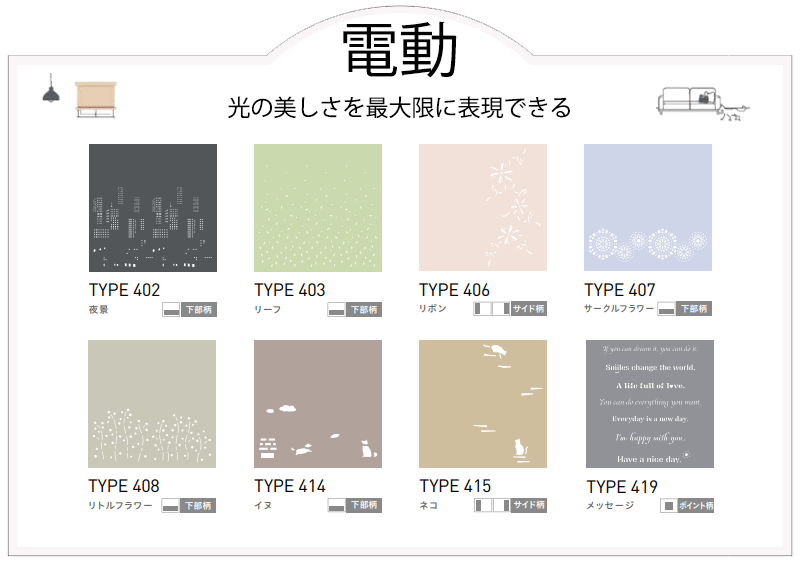
Task: Pick the lavender TYPE 407 circle flower swatch
Action: pos(647,207)
